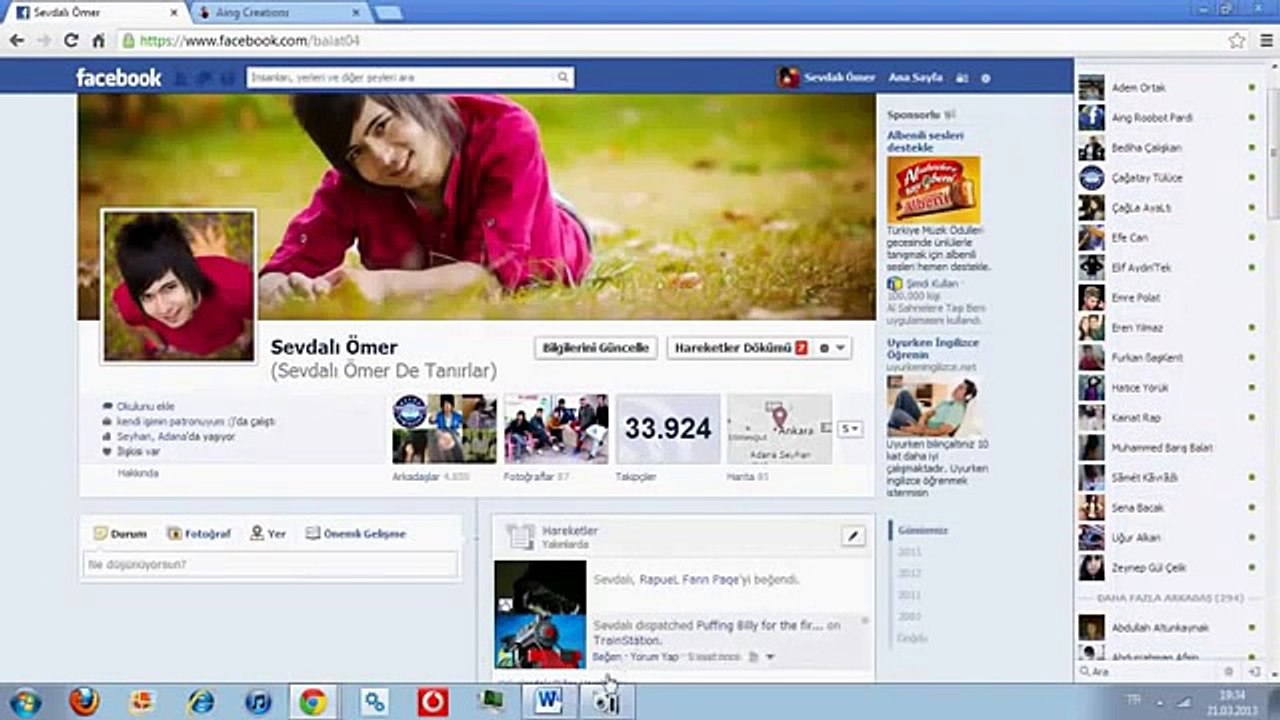Screen dimensions: 1280x720
Task: Click the profile picture thumbnail
Action: tap(178, 285)
